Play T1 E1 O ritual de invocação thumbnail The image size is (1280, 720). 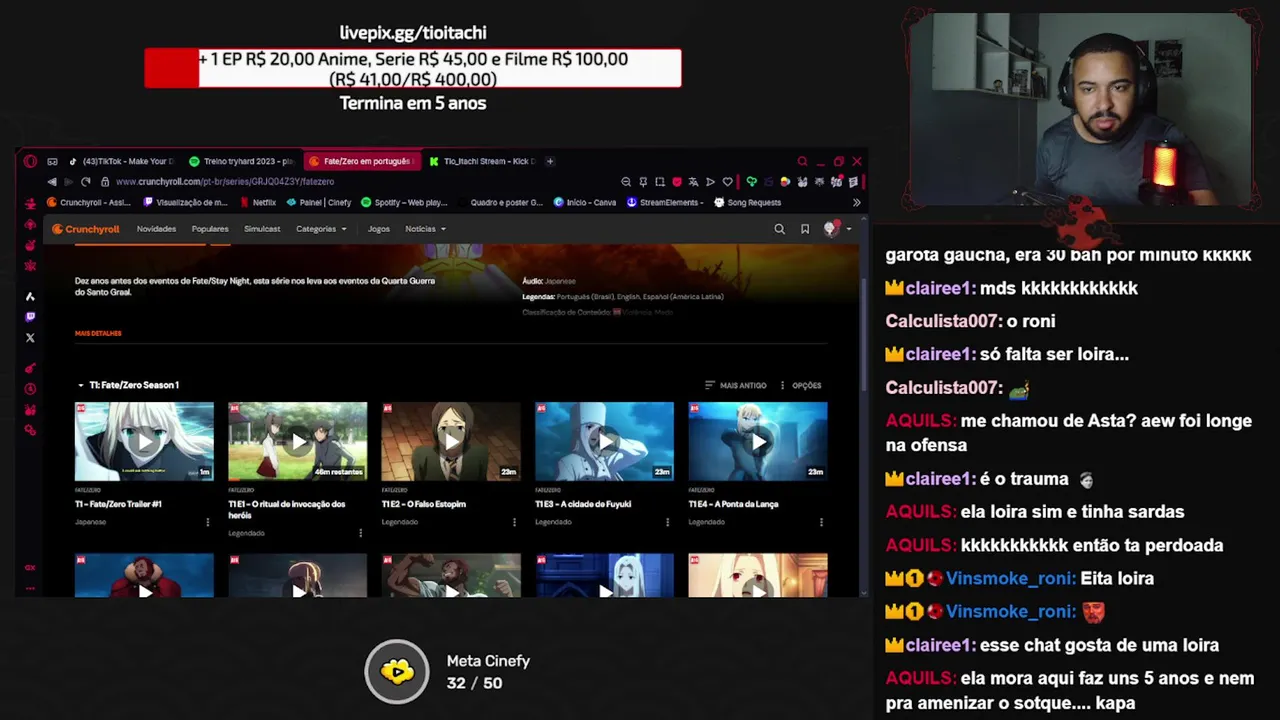pyautogui.click(x=297, y=441)
